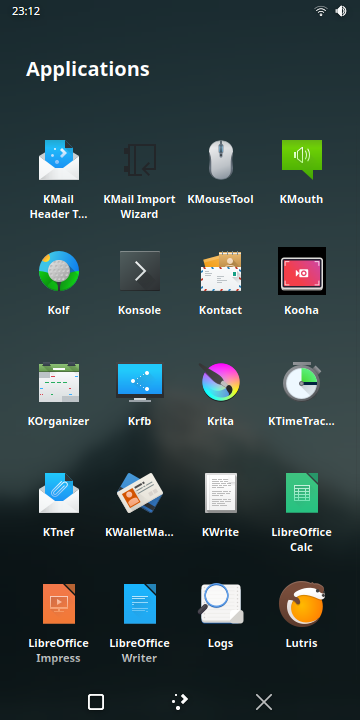
Task: Open the Konsole terminal icon
Action: coord(140,271)
